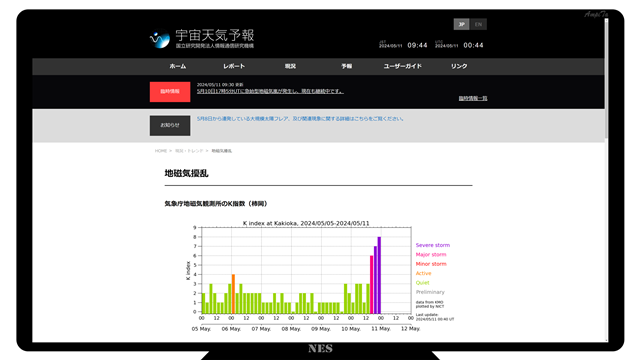This screenshot has height=360, width=640.
Task: Click the space weather forecast logo icon
Action: pyautogui.click(x=160, y=39)
